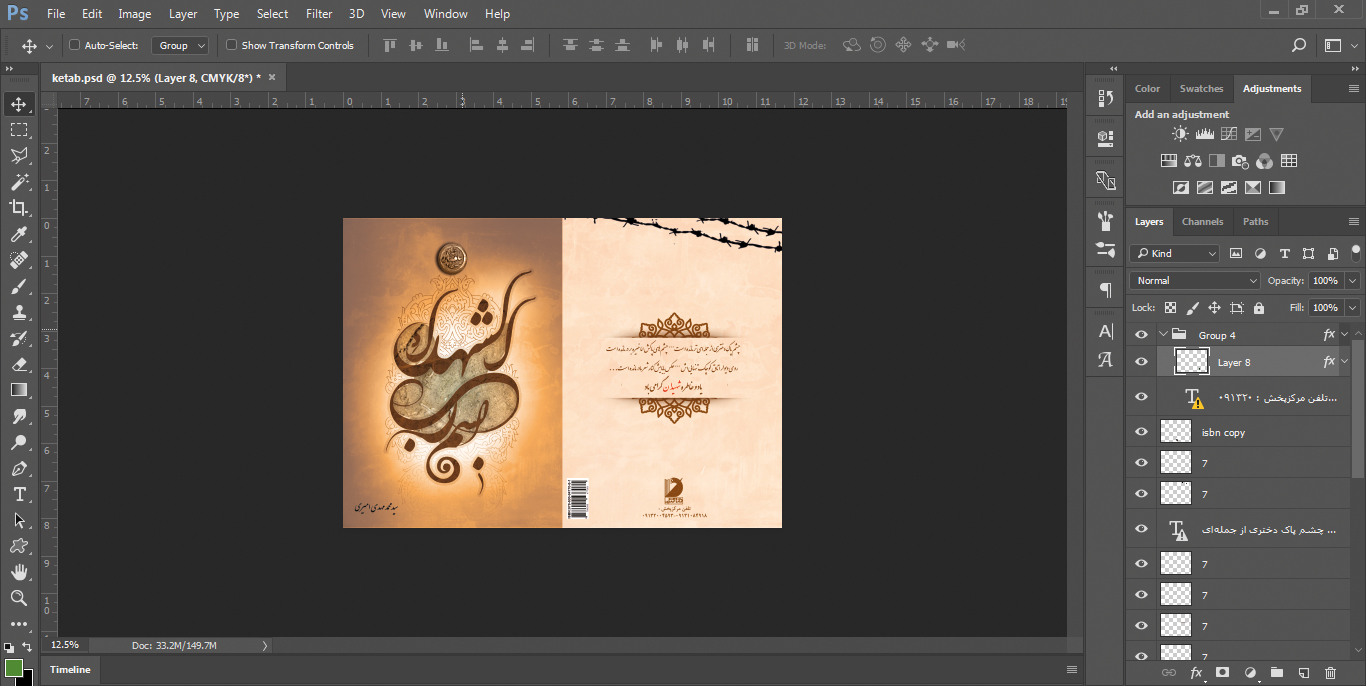The width and height of the screenshot is (1366, 686).
Task: Add a Brightness/Contrast adjustment
Action: [1181, 134]
